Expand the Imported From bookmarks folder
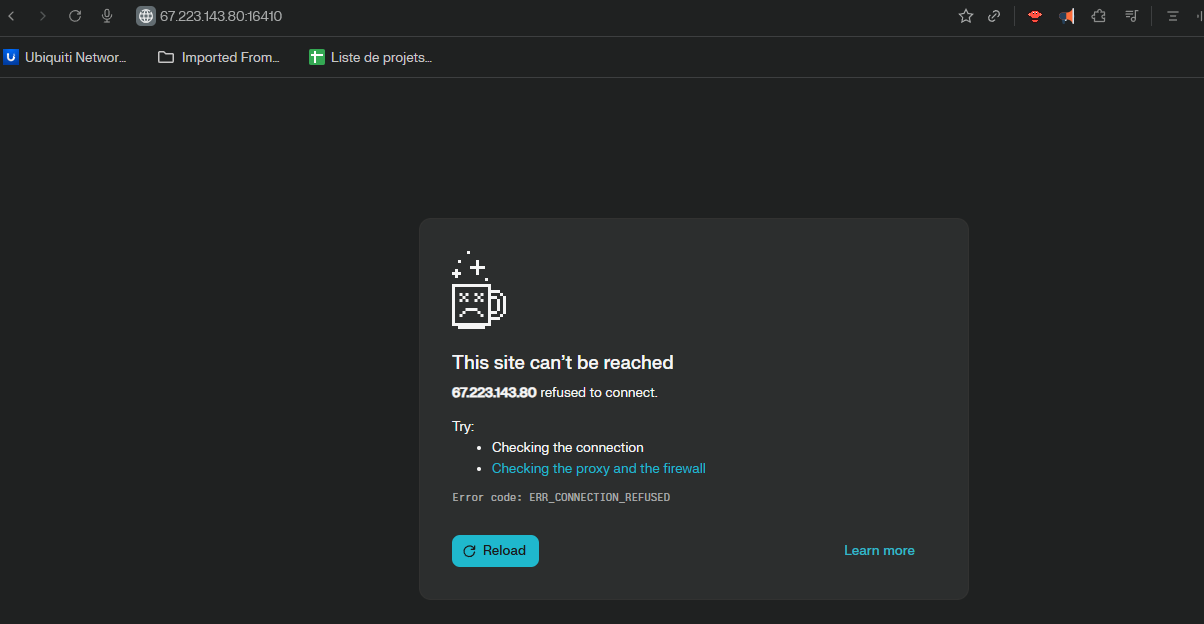This screenshot has width=1204, height=624. pos(219,58)
